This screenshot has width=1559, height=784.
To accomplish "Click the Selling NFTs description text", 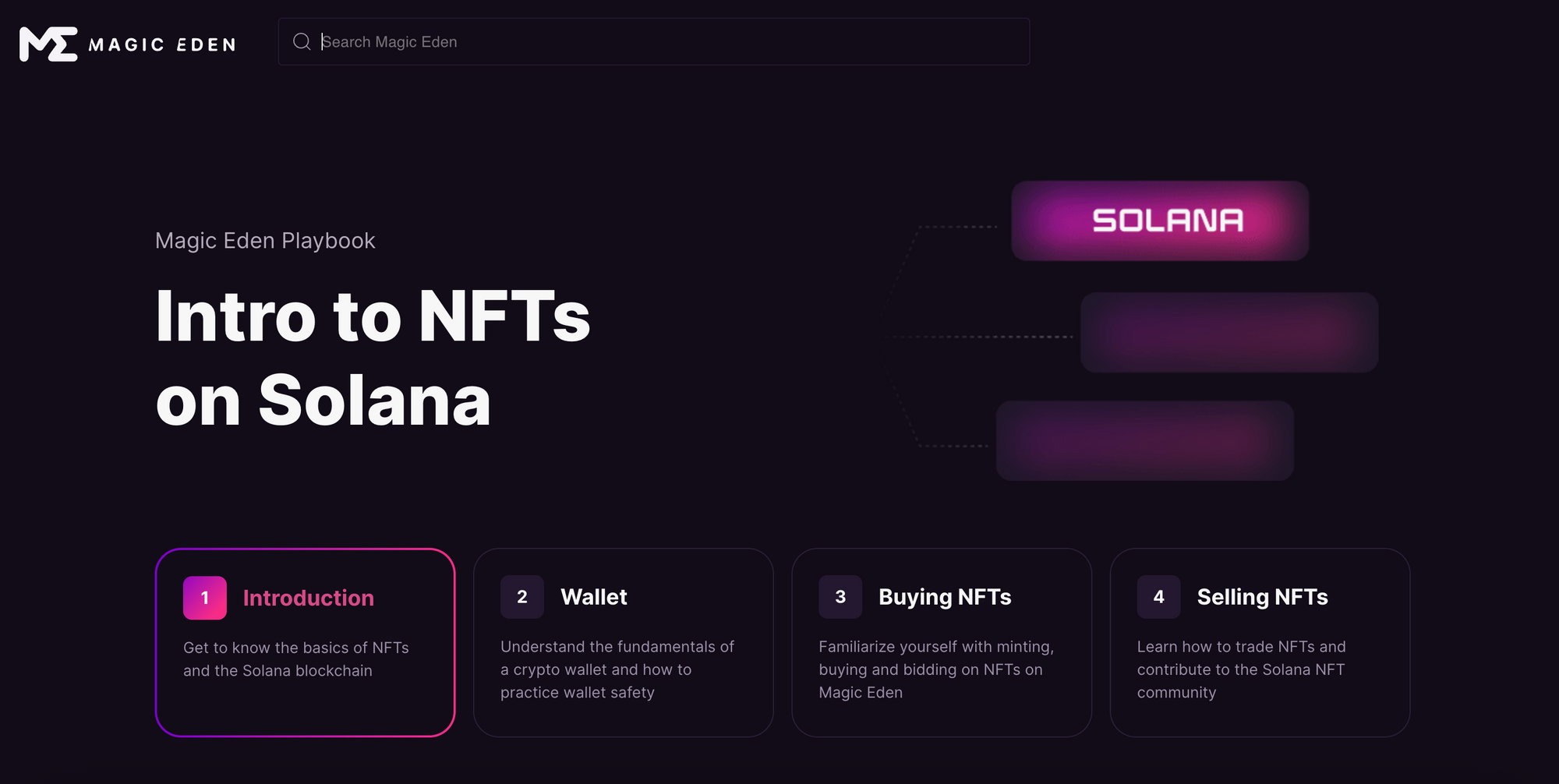I will point(1241,669).
